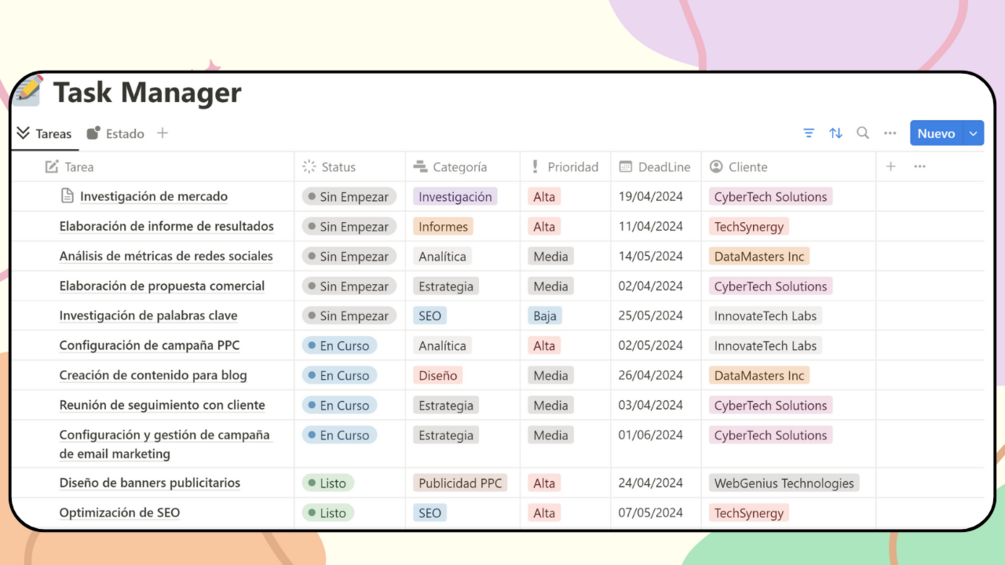The width and height of the screenshot is (1005, 565).
Task: Open task Configuración y gestión de campaña de email marketing
Action: point(165,444)
